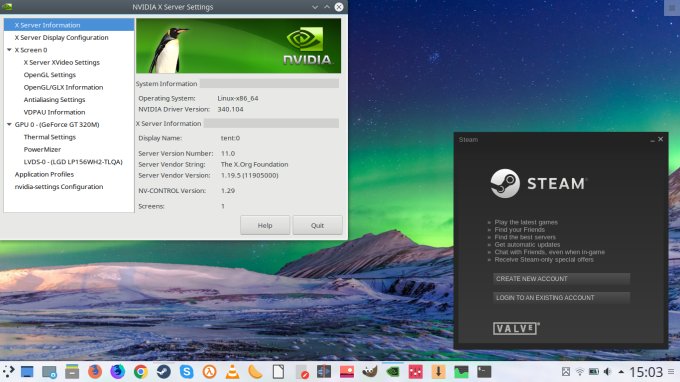
Task: Collapse the GPU 0 GeForce tree node
Action: tap(9, 124)
